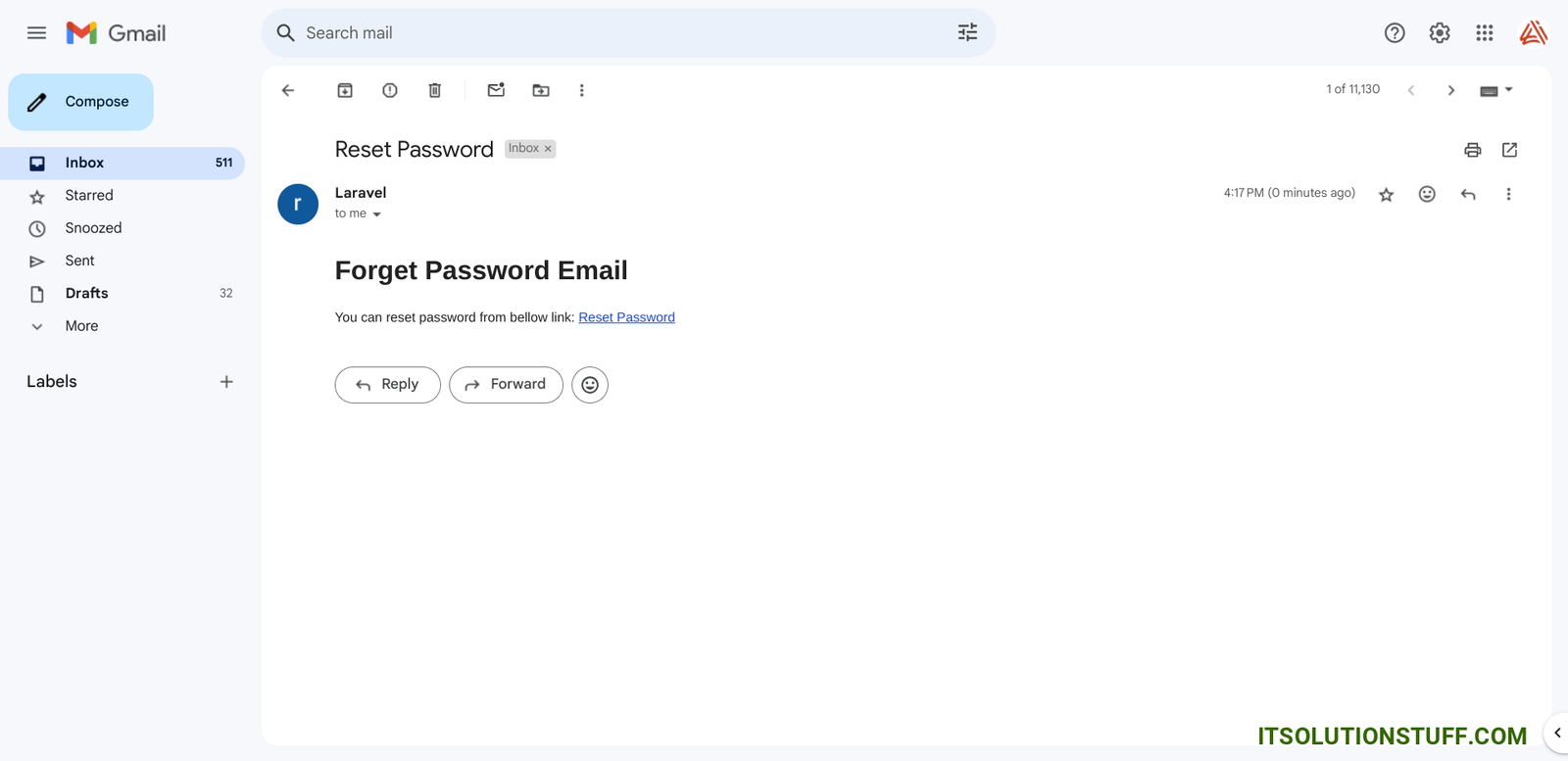This screenshot has height=761, width=1568.
Task: Go to the Drafts folder
Action: (x=86, y=293)
